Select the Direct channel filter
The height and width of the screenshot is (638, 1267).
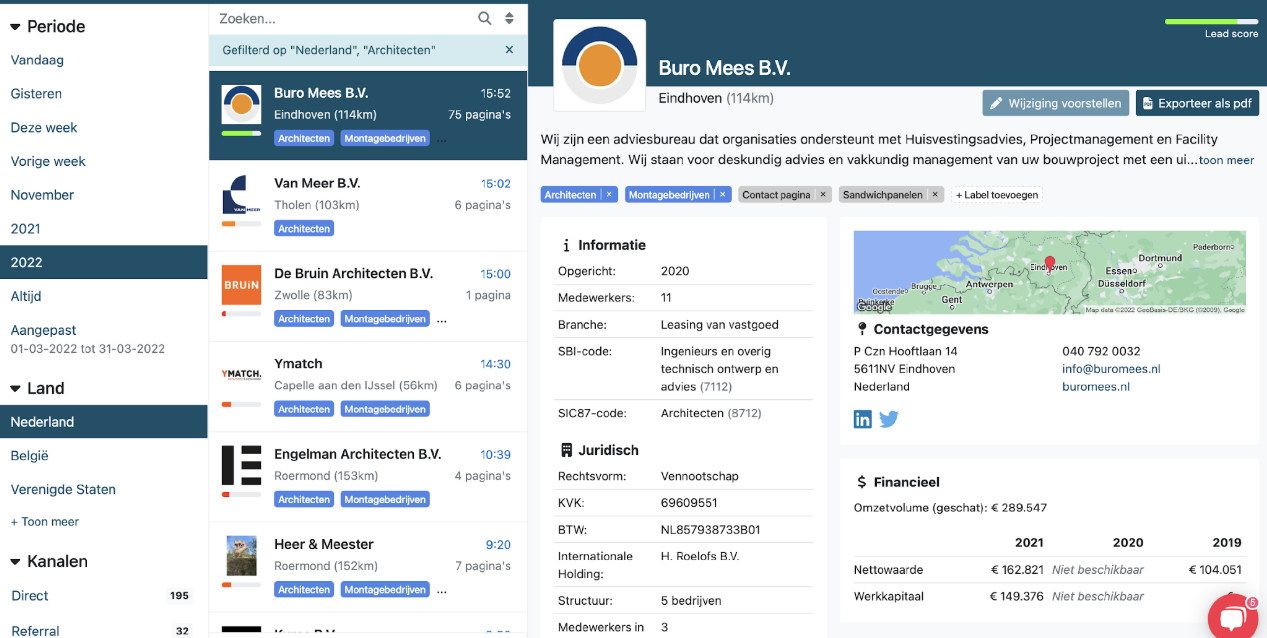click(x=30, y=596)
